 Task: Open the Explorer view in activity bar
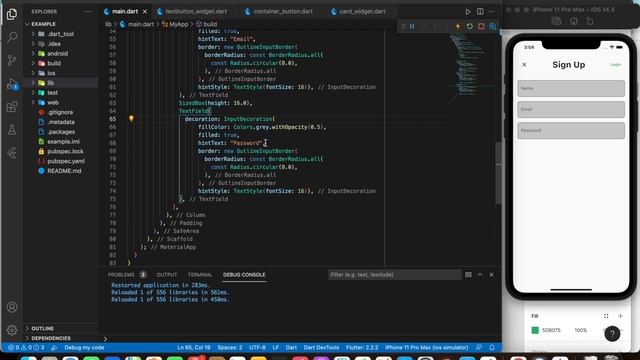12,14
